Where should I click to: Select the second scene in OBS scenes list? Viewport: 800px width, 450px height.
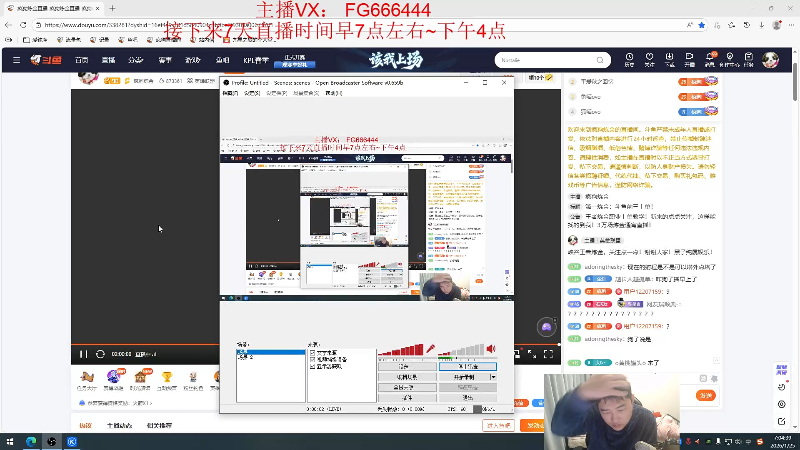pos(270,357)
